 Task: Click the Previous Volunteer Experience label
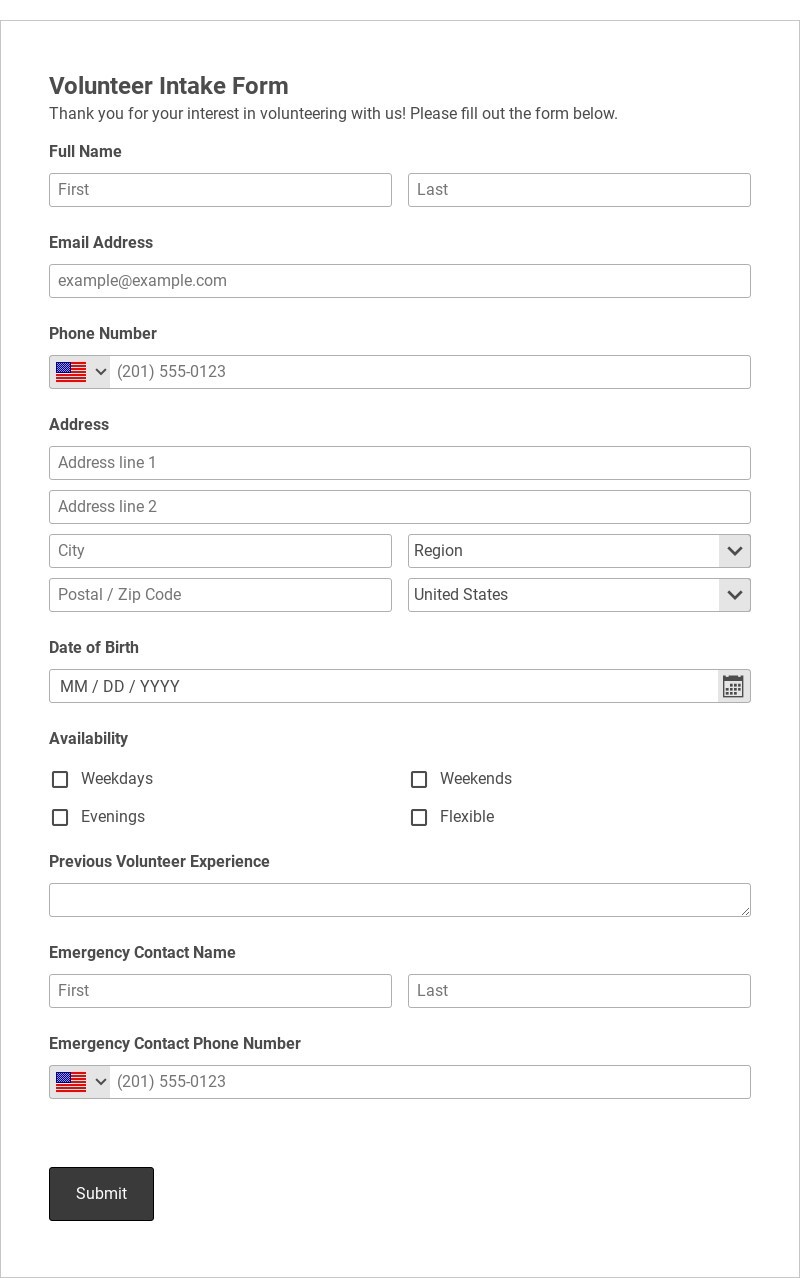(x=159, y=862)
